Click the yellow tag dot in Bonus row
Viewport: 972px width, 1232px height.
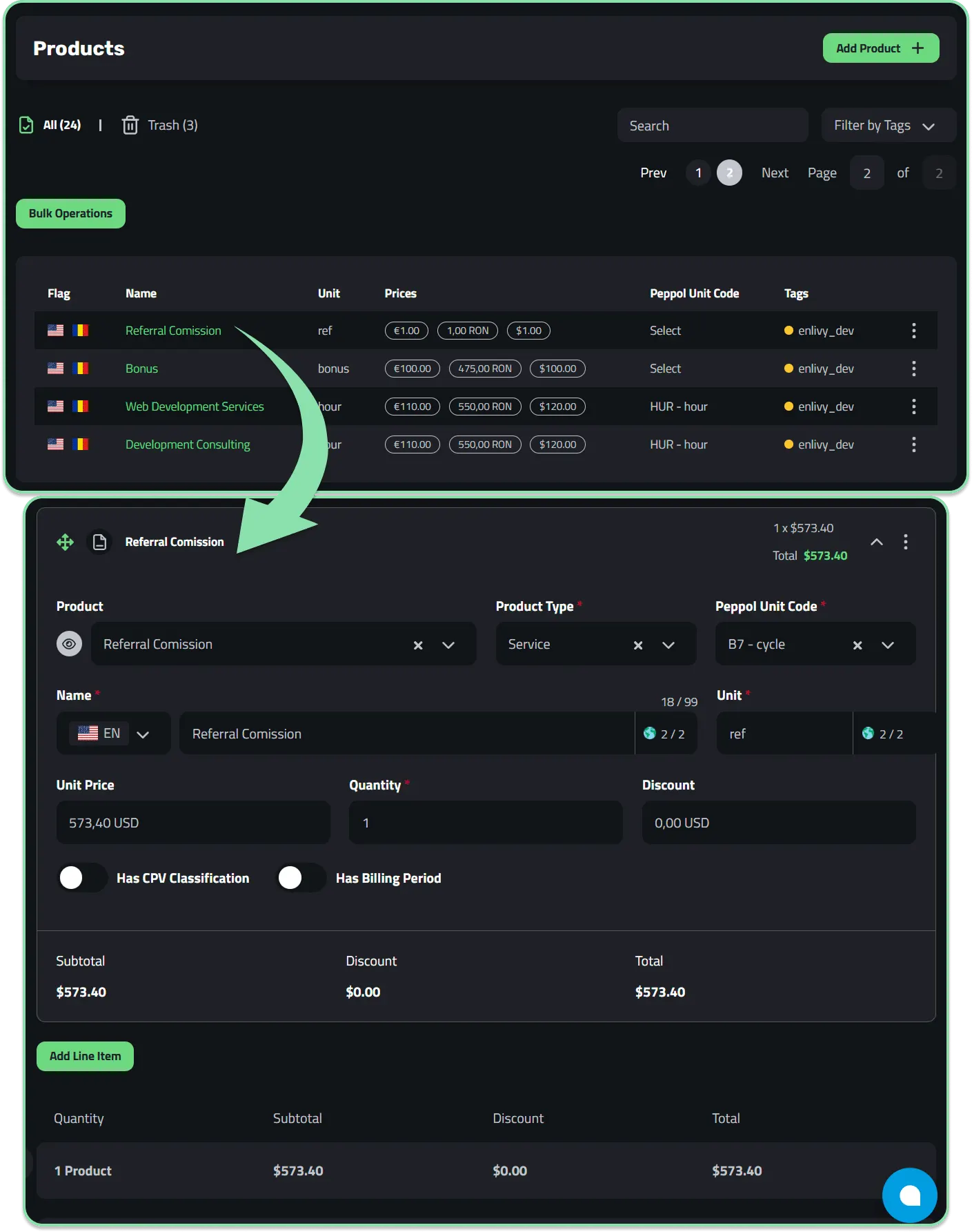788,369
